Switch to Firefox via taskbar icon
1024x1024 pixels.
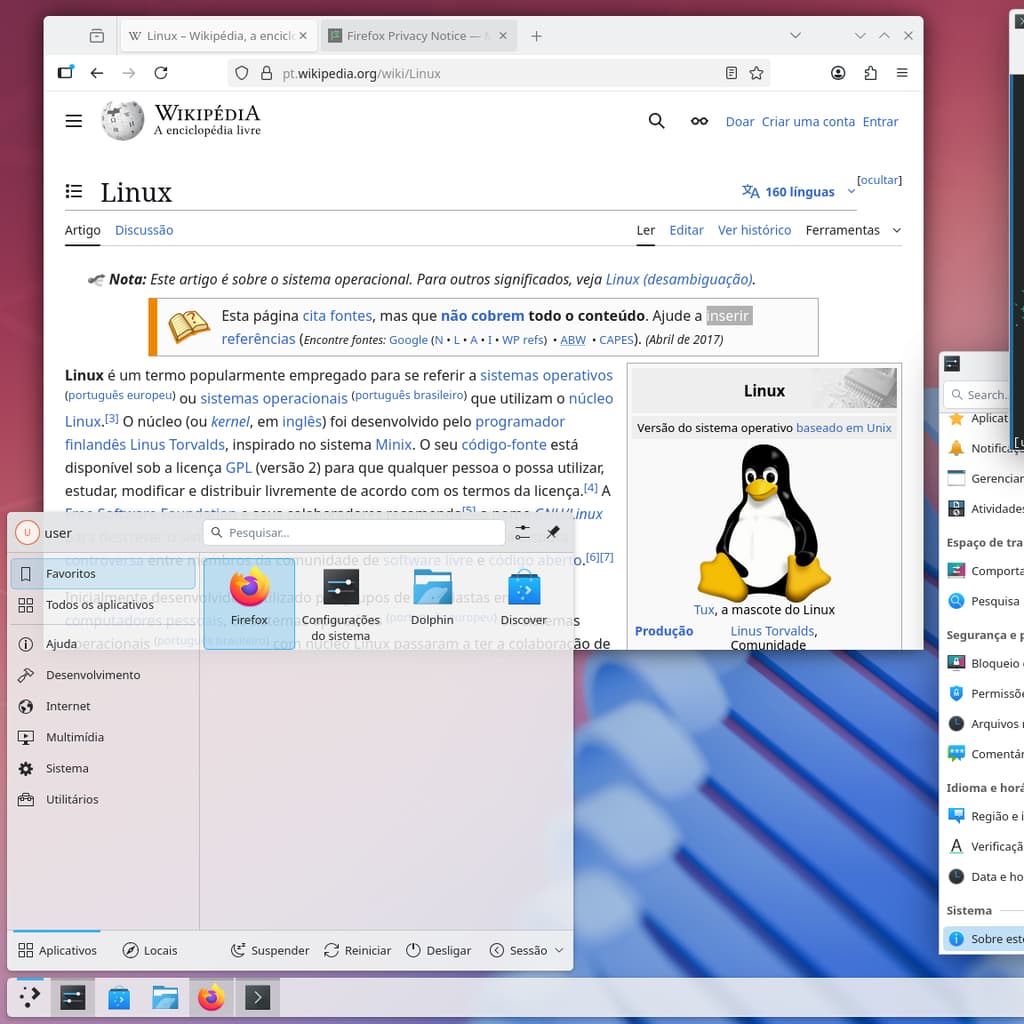211,997
